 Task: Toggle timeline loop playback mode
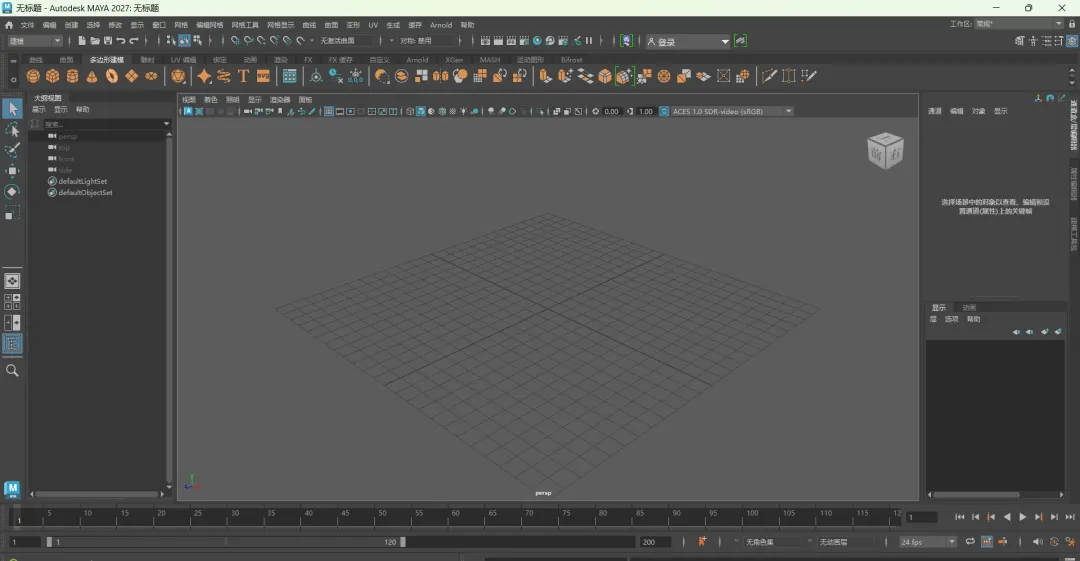tap(969, 542)
